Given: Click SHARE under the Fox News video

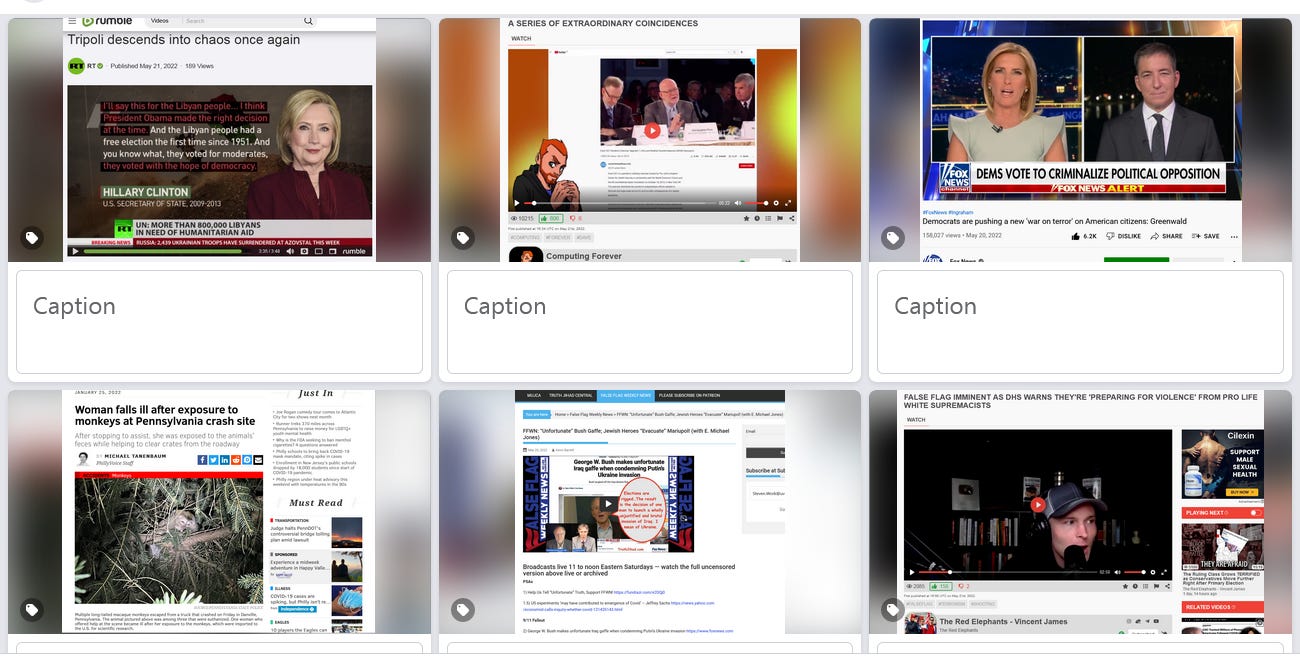Looking at the screenshot, I should 1166,236.
